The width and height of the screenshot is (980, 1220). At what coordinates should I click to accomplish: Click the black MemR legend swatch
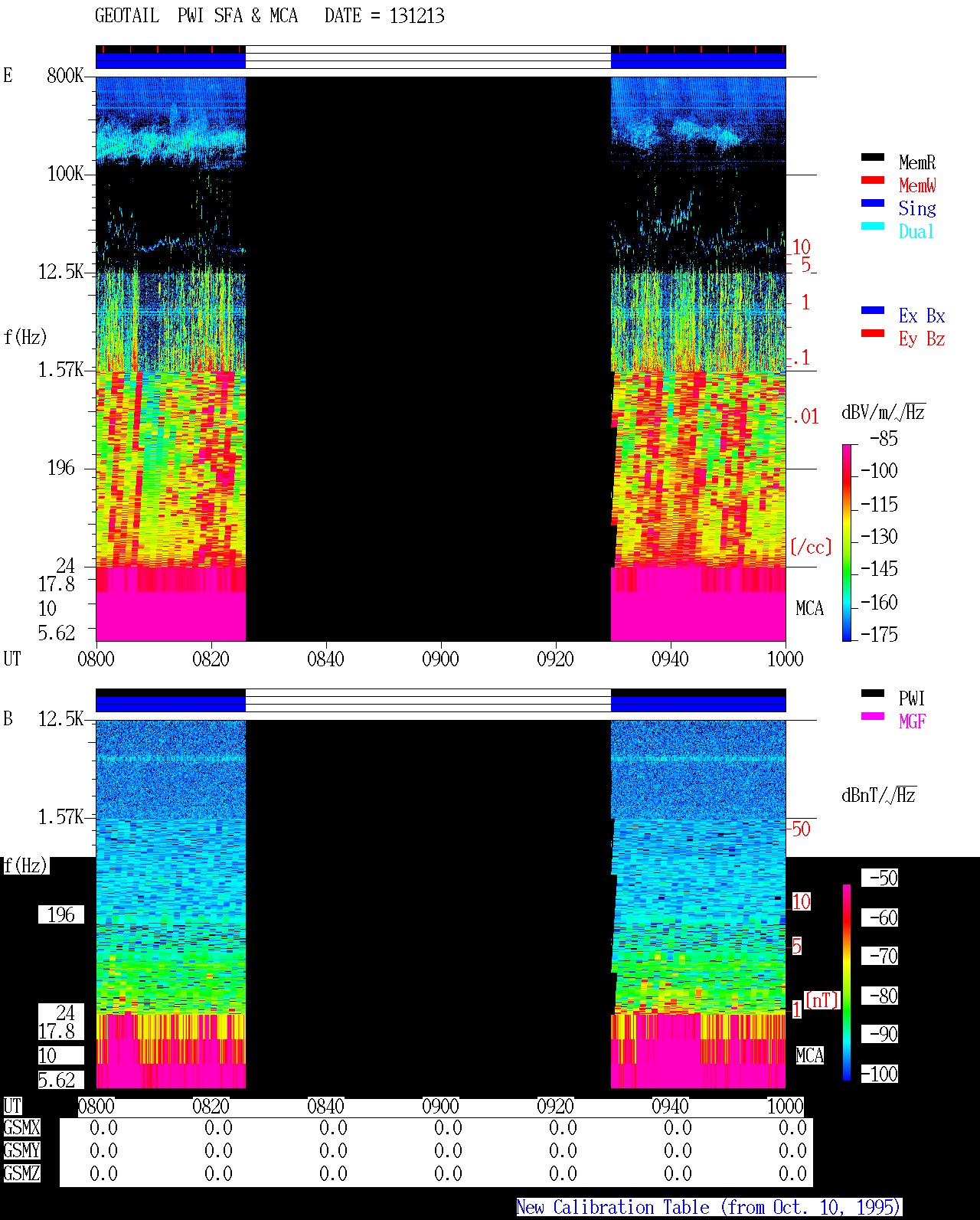873,158
